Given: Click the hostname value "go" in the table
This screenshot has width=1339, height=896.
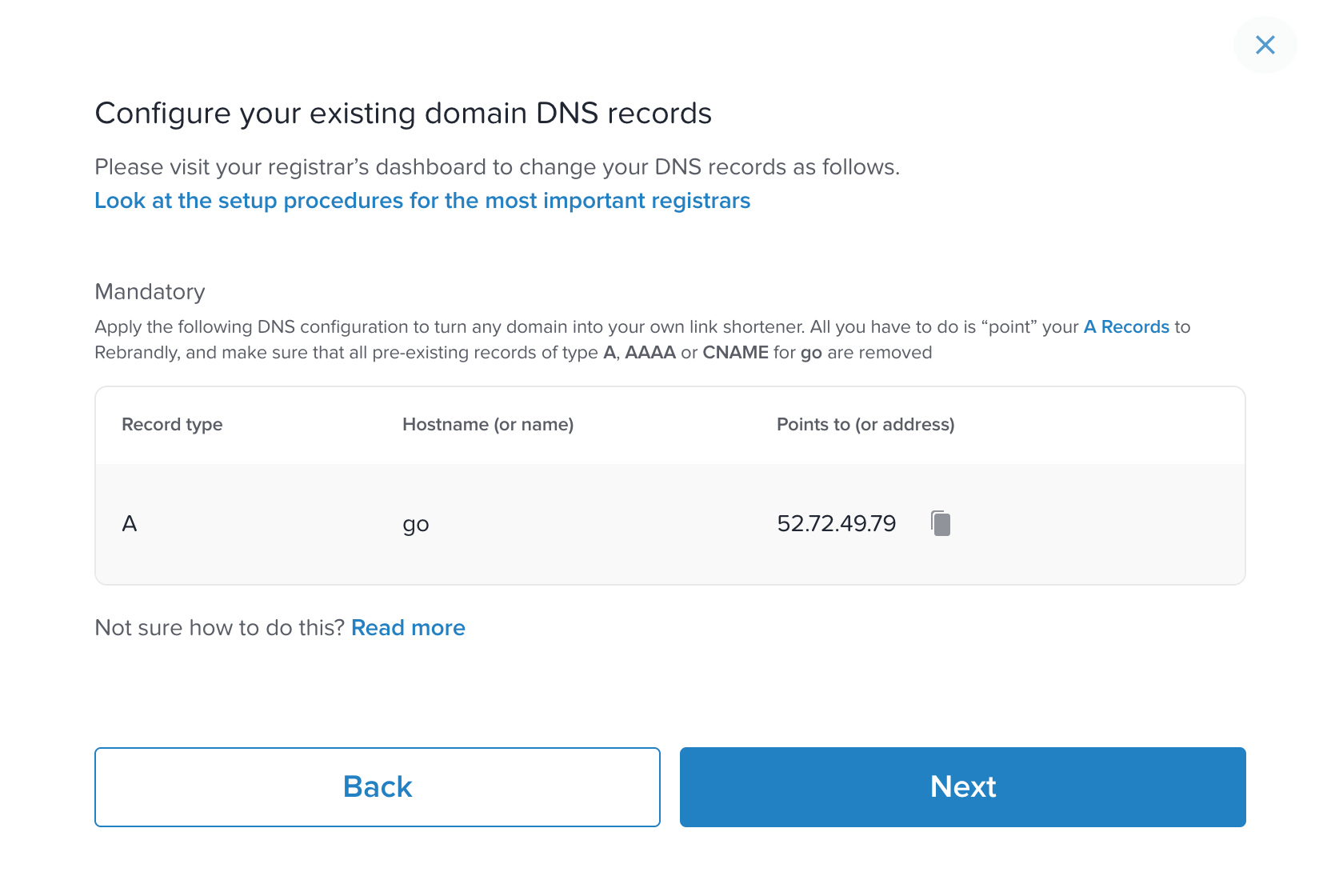Looking at the screenshot, I should point(416,525).
